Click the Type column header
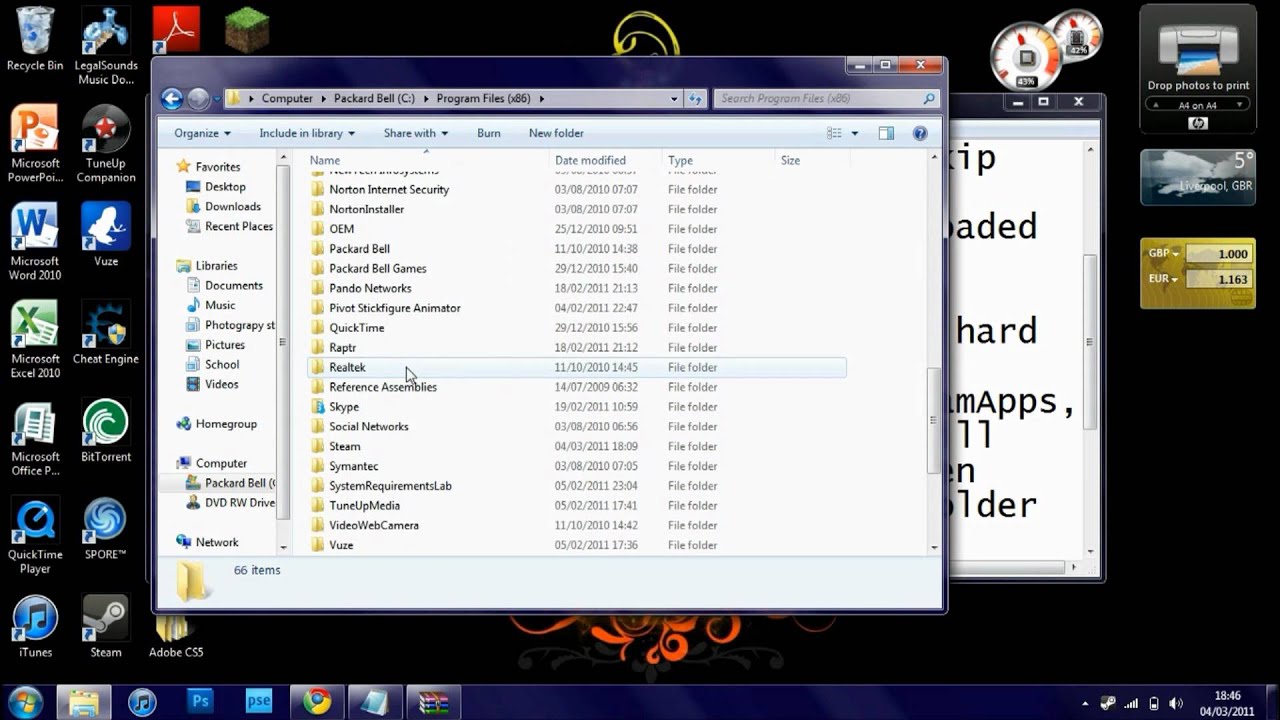Screen dimensions: 1280x720 [x=720, y=160]
